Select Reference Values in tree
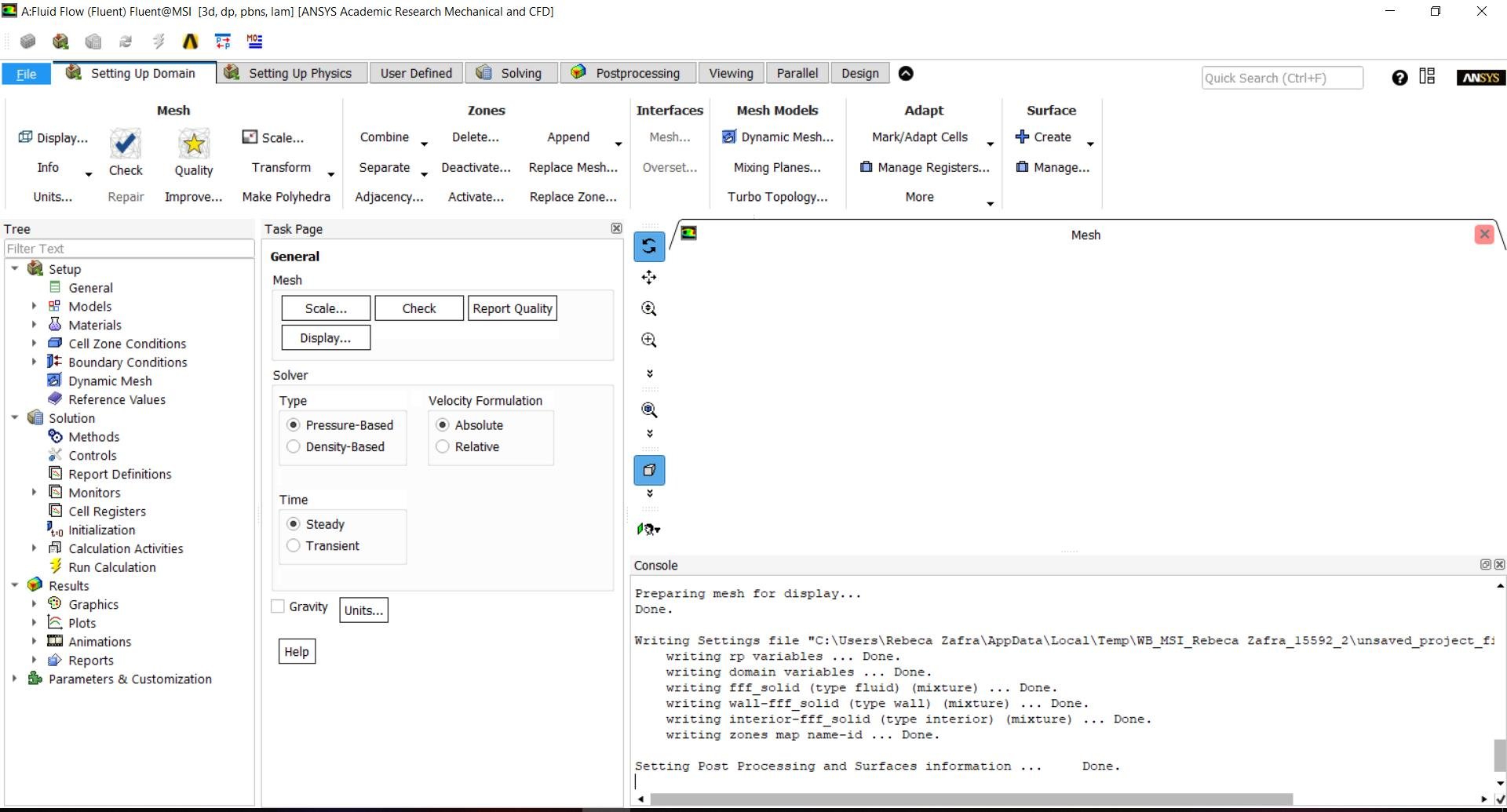The image size is (1507, 812). (x=117, y=399)
